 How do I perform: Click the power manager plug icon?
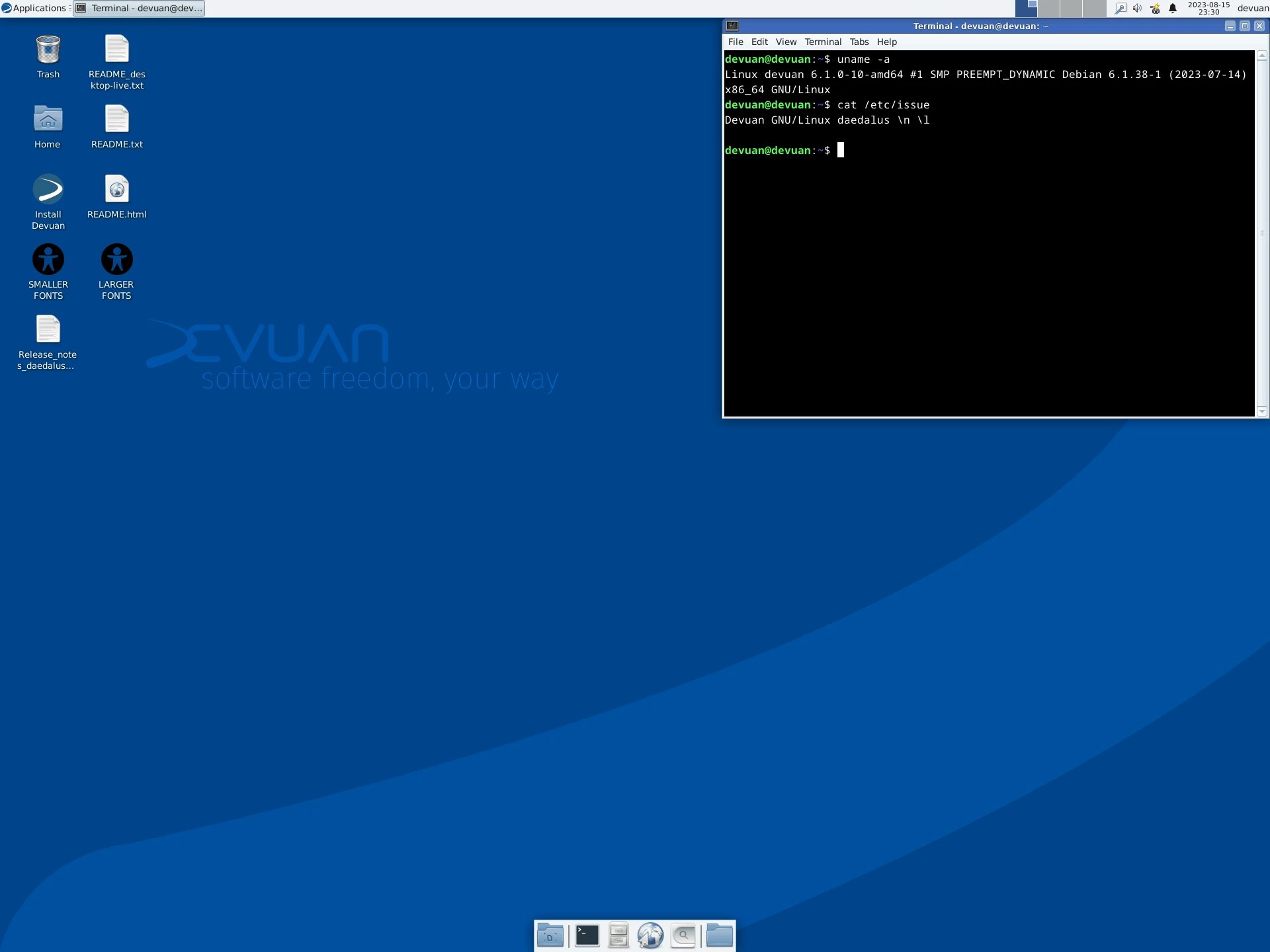click(x=1155, y=8)
